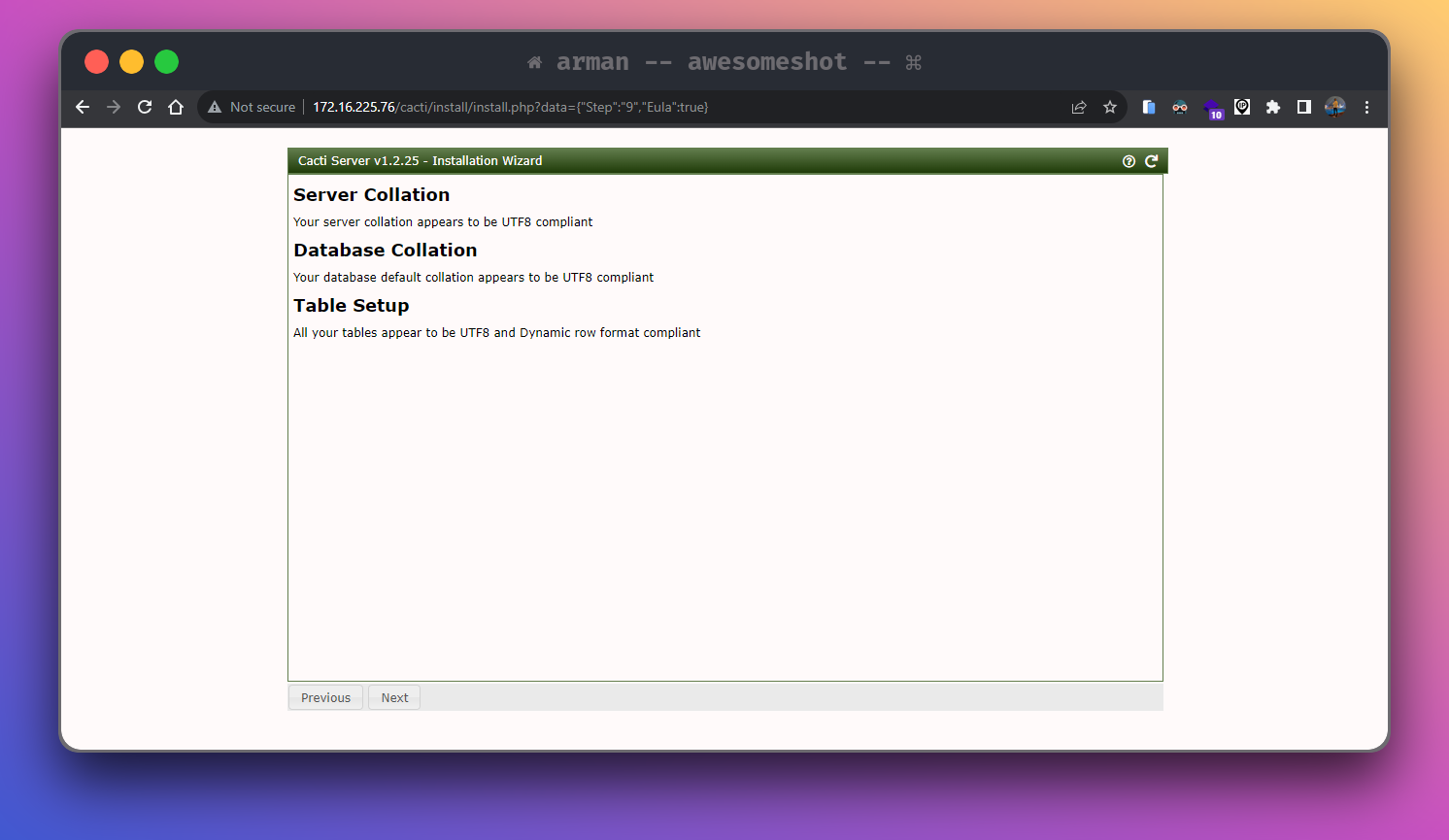Click the browser forward arrow

[x=114, y=107]
